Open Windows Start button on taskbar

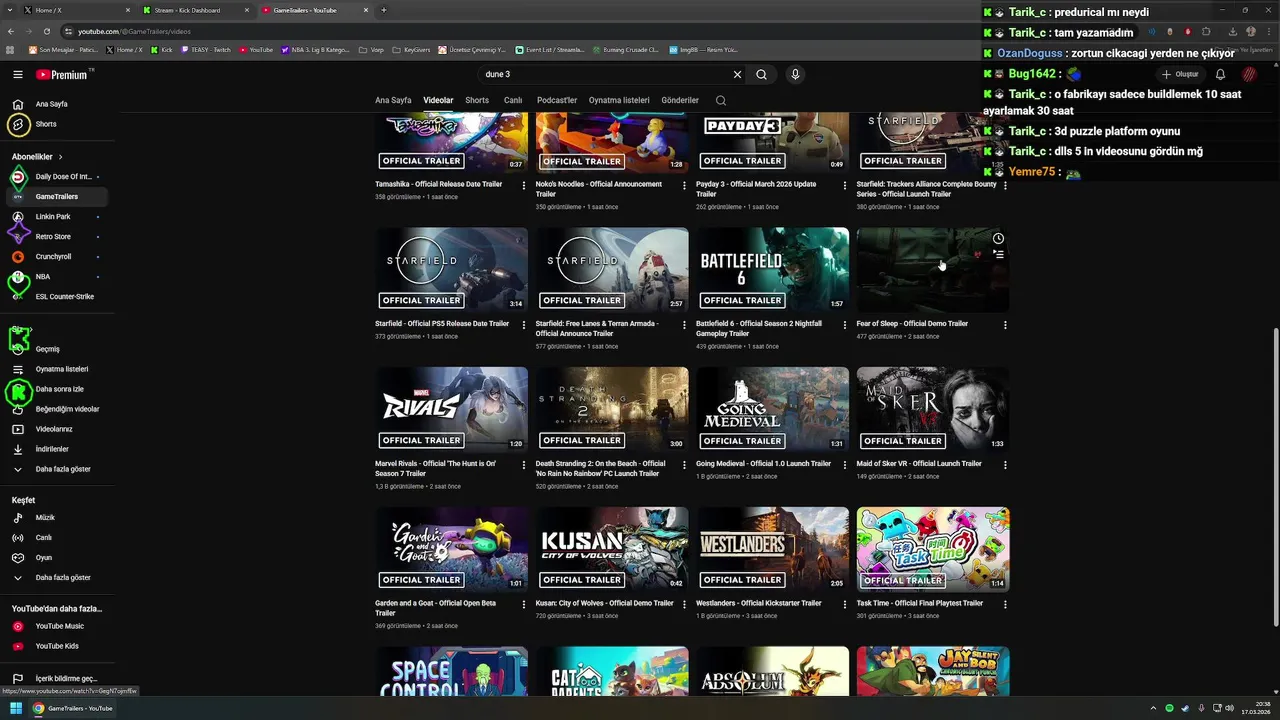[x=14, y=708]
